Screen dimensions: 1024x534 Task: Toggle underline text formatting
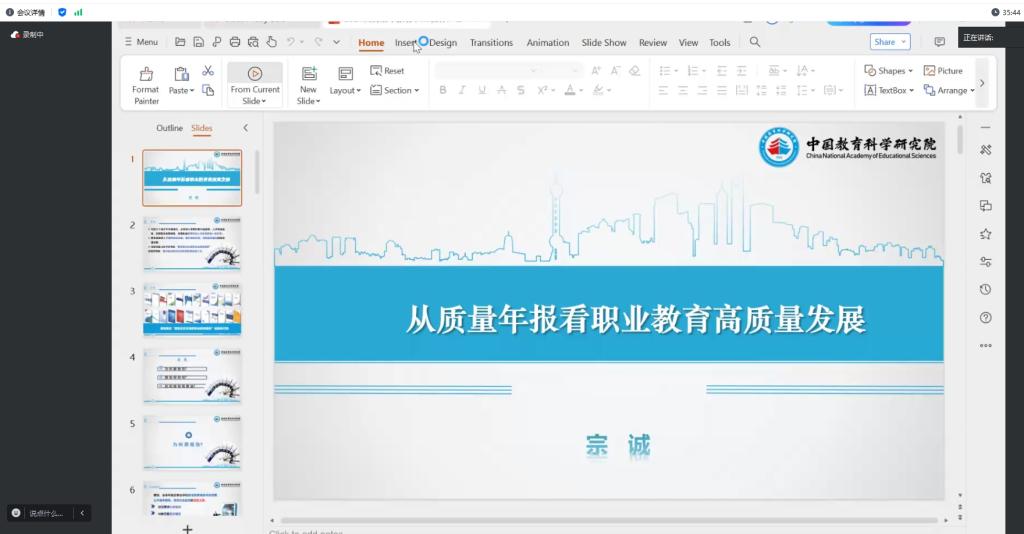pos(482,90)
